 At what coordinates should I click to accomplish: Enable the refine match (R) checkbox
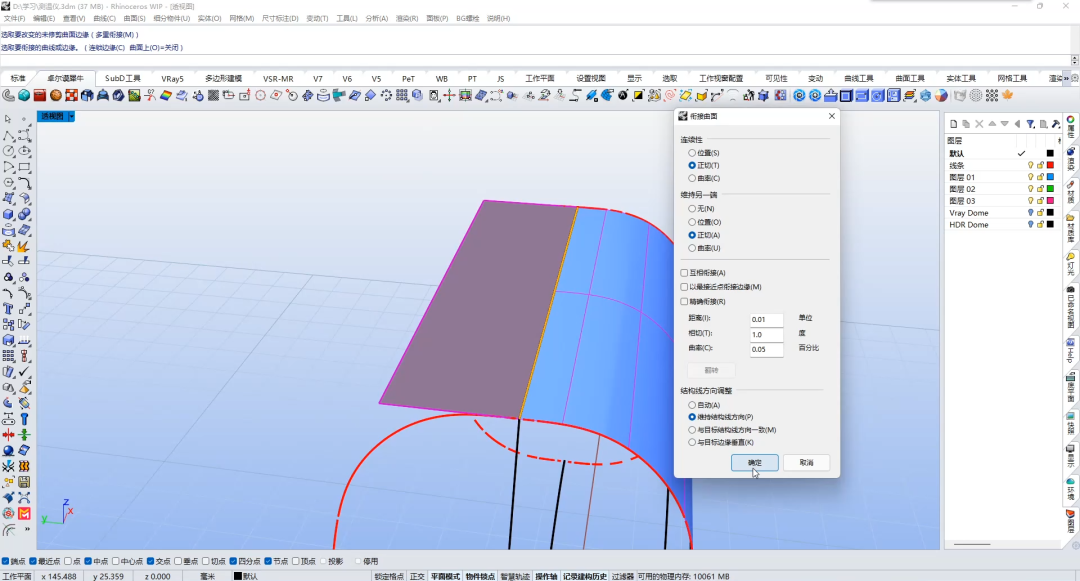point(684,302)
